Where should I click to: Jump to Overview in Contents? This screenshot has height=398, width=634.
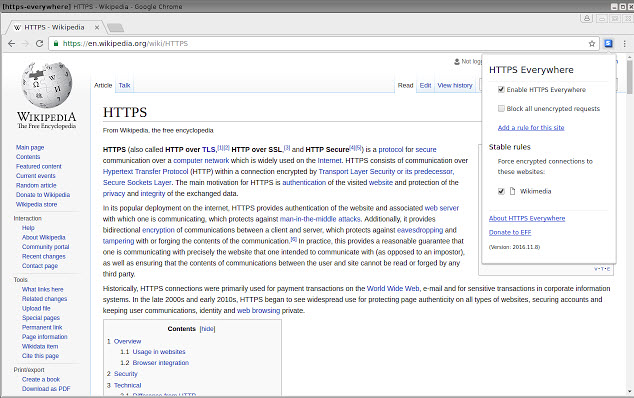coord(127,341)
